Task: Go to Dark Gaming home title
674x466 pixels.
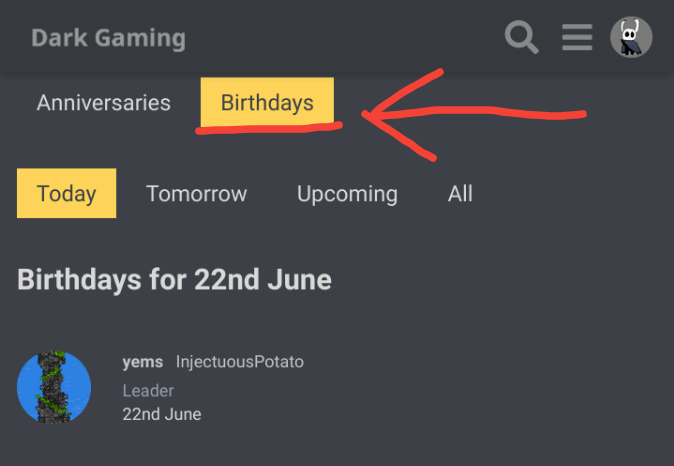Action: click(108, 38)
